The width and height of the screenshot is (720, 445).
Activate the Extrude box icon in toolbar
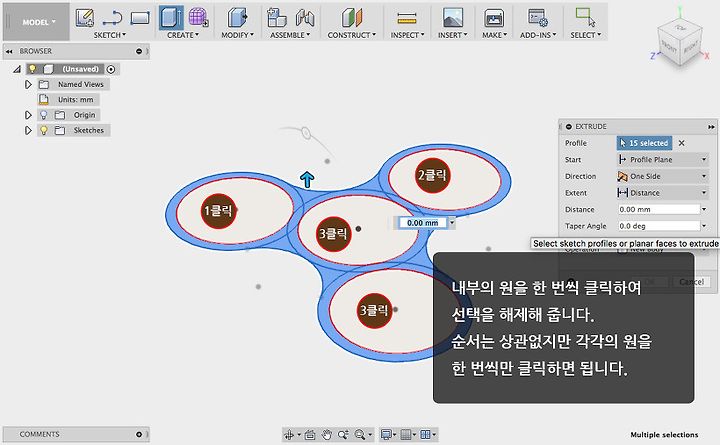coord(171,18)
